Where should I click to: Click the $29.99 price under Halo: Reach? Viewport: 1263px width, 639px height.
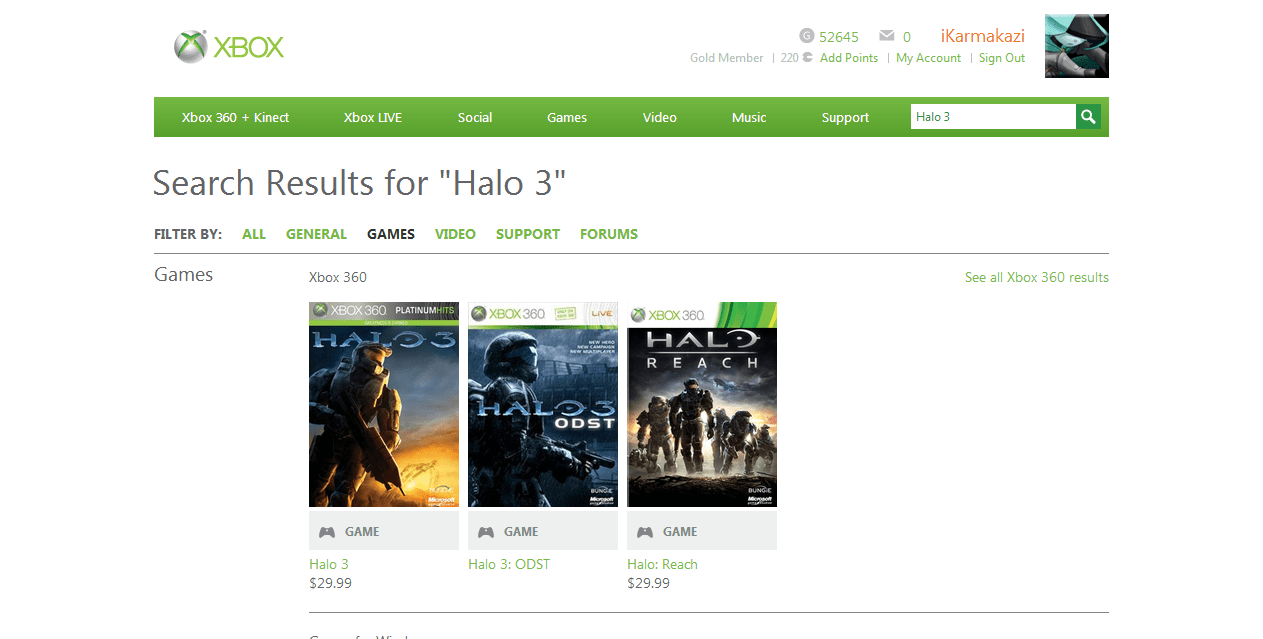(648, 583)
